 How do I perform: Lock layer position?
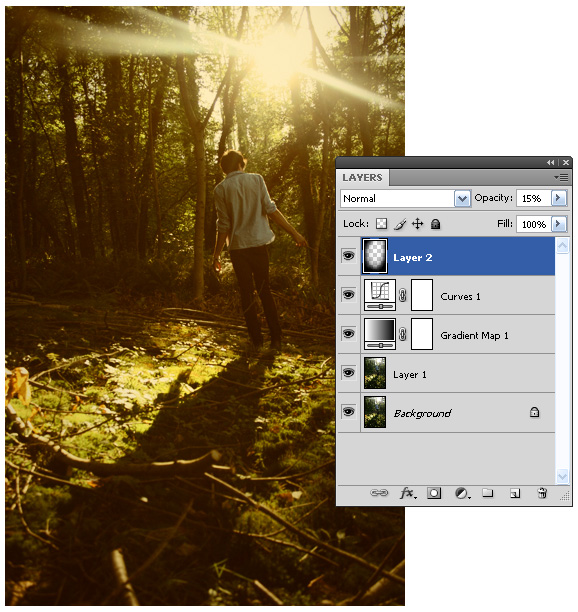[x=417, y=224]
